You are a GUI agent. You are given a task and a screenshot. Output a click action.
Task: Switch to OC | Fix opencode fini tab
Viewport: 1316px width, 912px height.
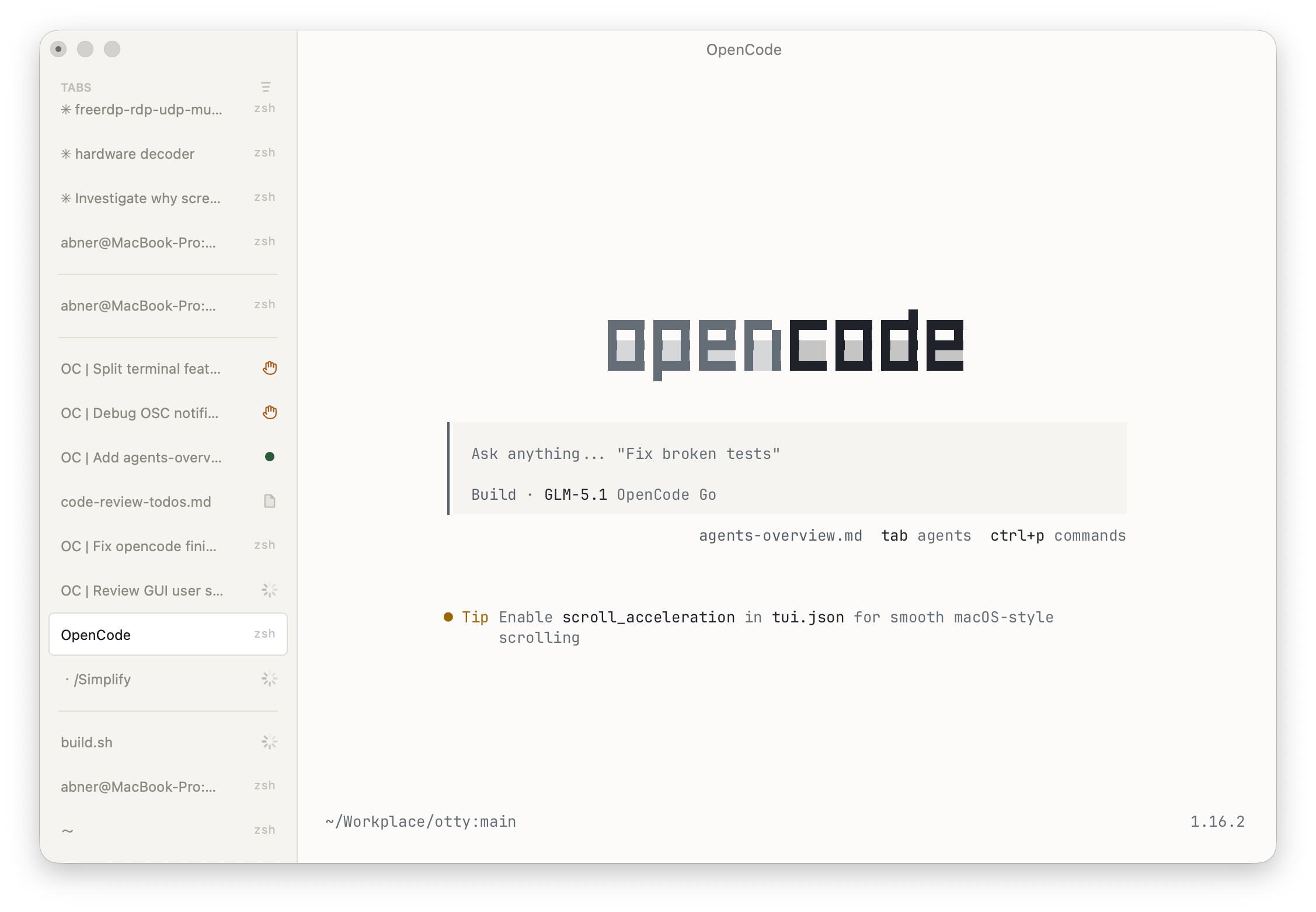(168, 546)
